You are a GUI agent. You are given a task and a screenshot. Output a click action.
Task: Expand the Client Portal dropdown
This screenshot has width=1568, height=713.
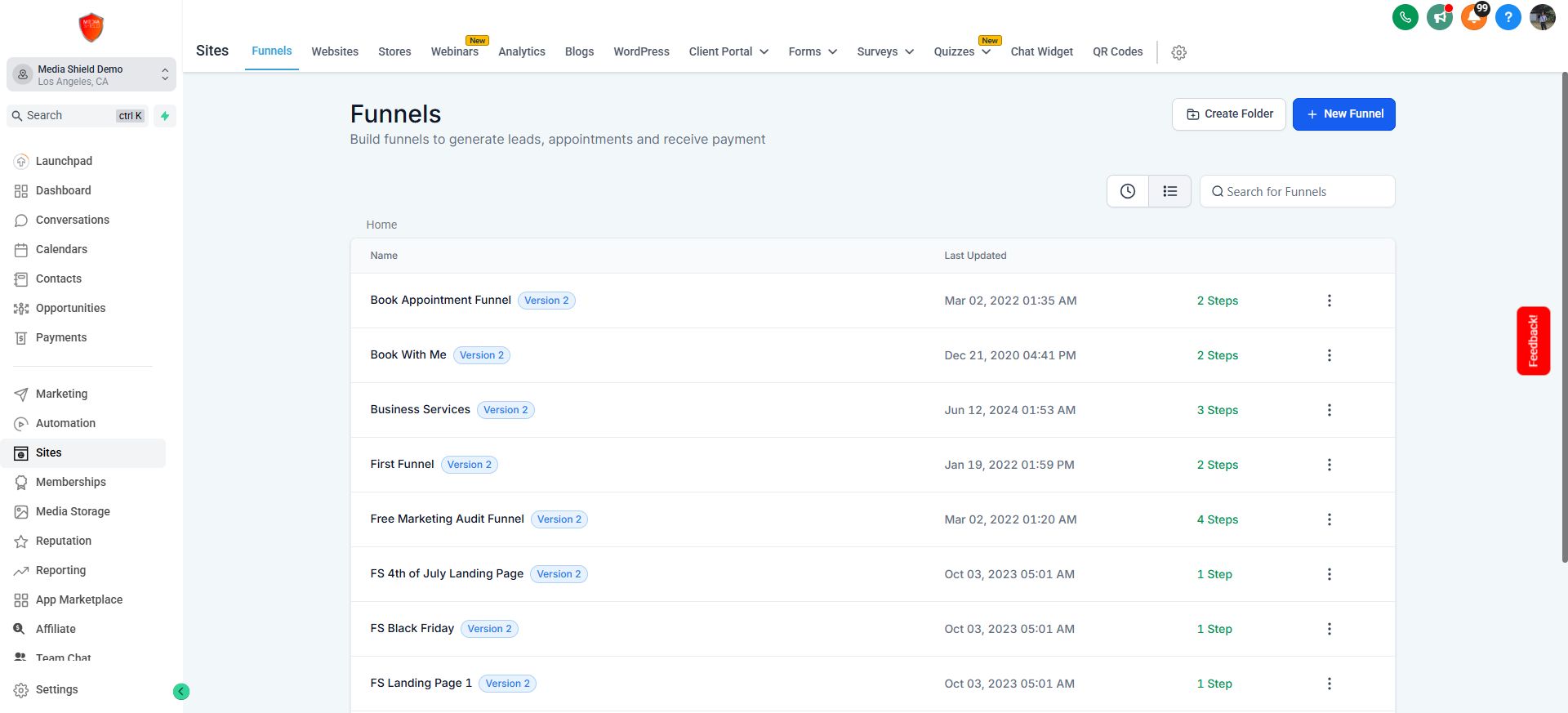pyautogui.click(x=728, y=51)
